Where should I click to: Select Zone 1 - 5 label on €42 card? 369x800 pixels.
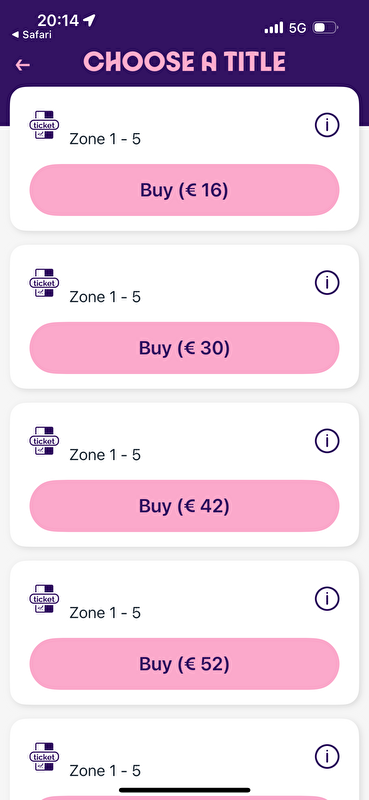[105, 455]
